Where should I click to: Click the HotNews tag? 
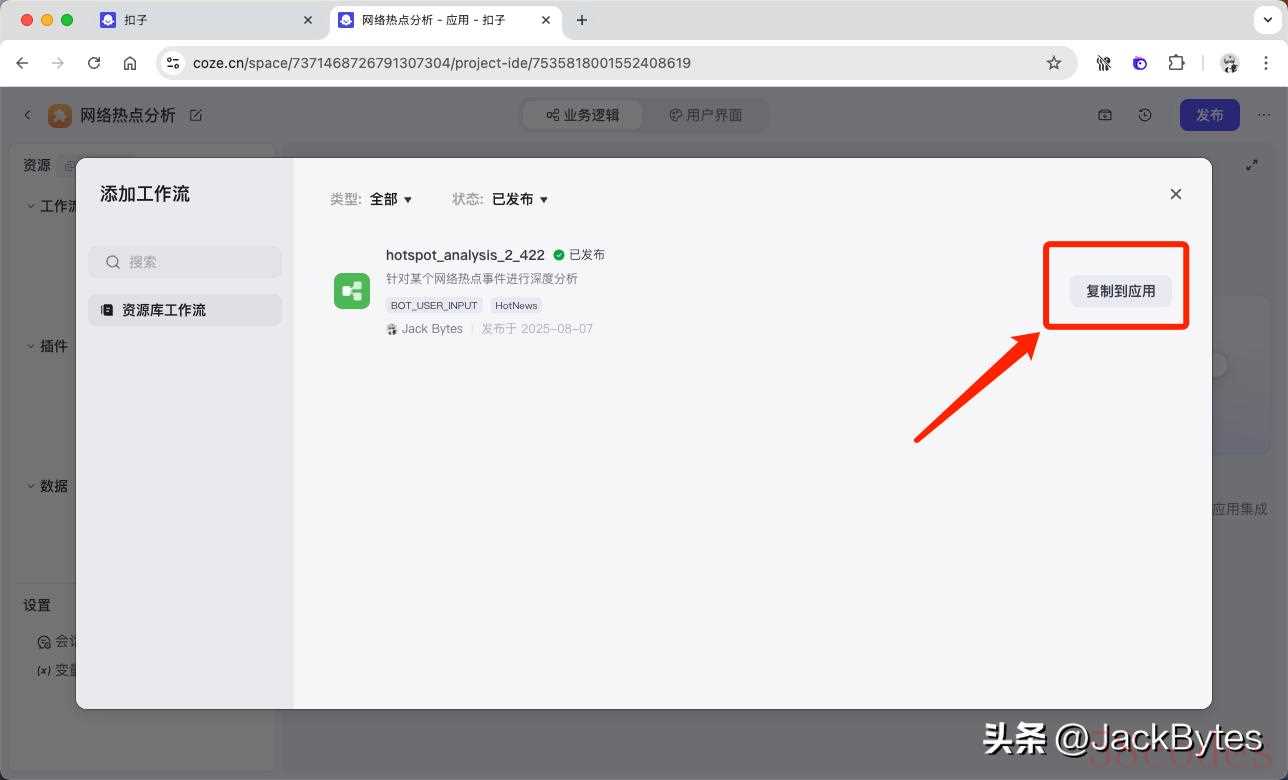pos(516,305)
